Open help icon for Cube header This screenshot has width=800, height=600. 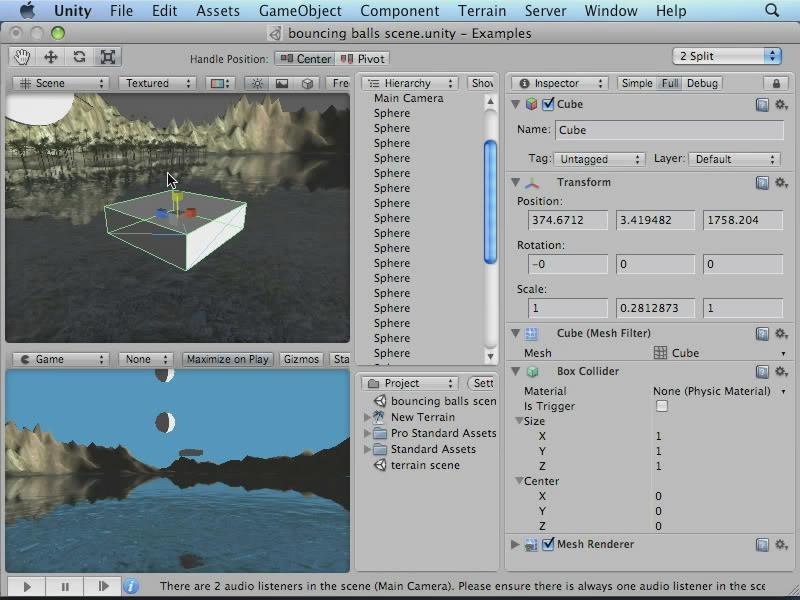(762, 105)
